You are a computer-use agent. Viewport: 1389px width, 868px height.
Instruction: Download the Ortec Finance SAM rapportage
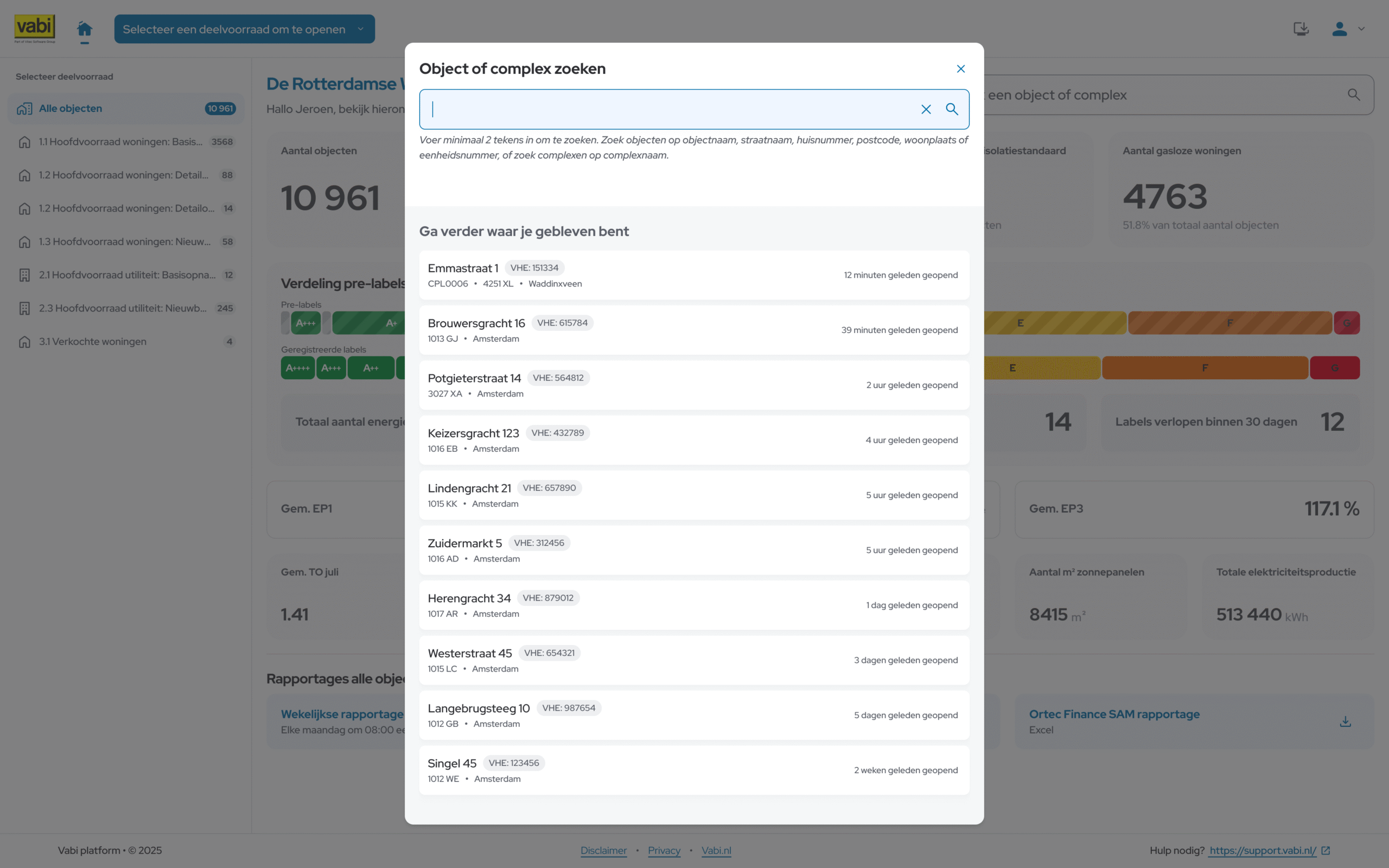1346,722
